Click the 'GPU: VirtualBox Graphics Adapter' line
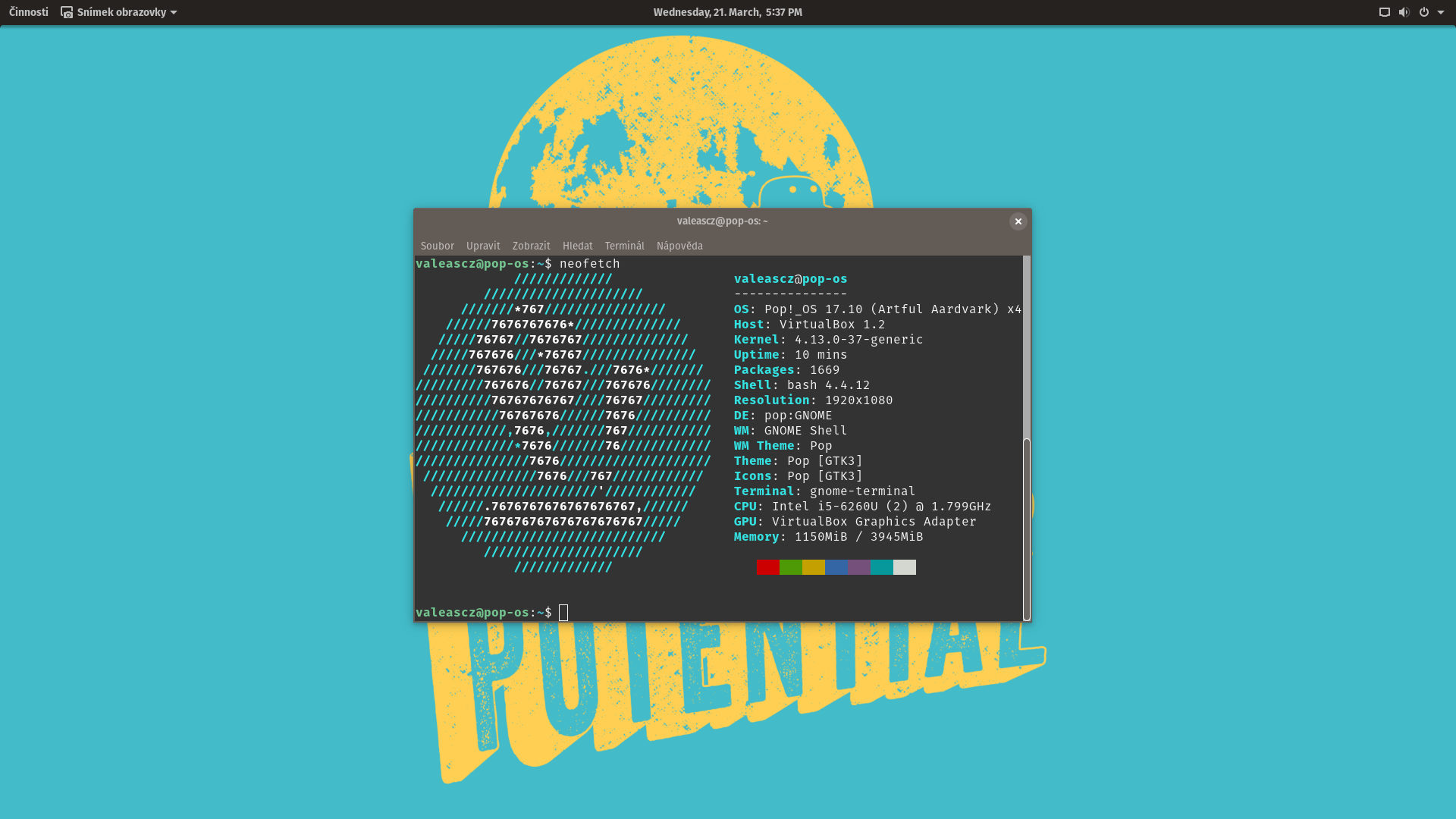Image resolution: width=1456 pixels, height=819 pixels. (x=855, y=522)
